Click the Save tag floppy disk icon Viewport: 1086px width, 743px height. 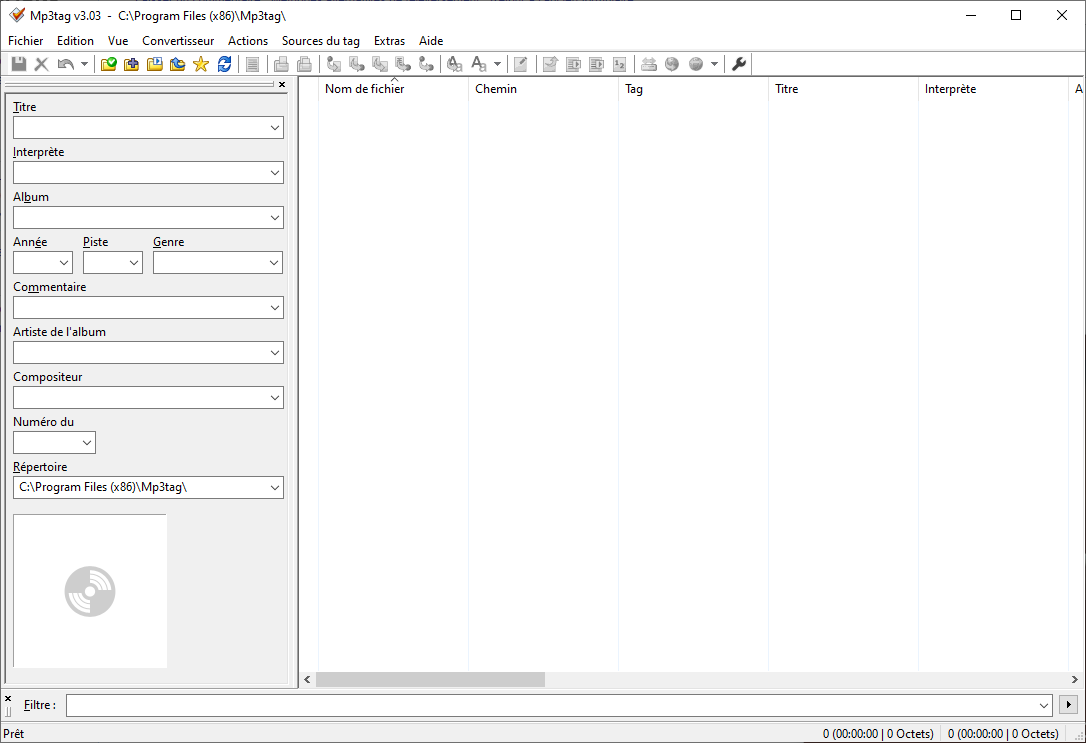tap(19, 64)
